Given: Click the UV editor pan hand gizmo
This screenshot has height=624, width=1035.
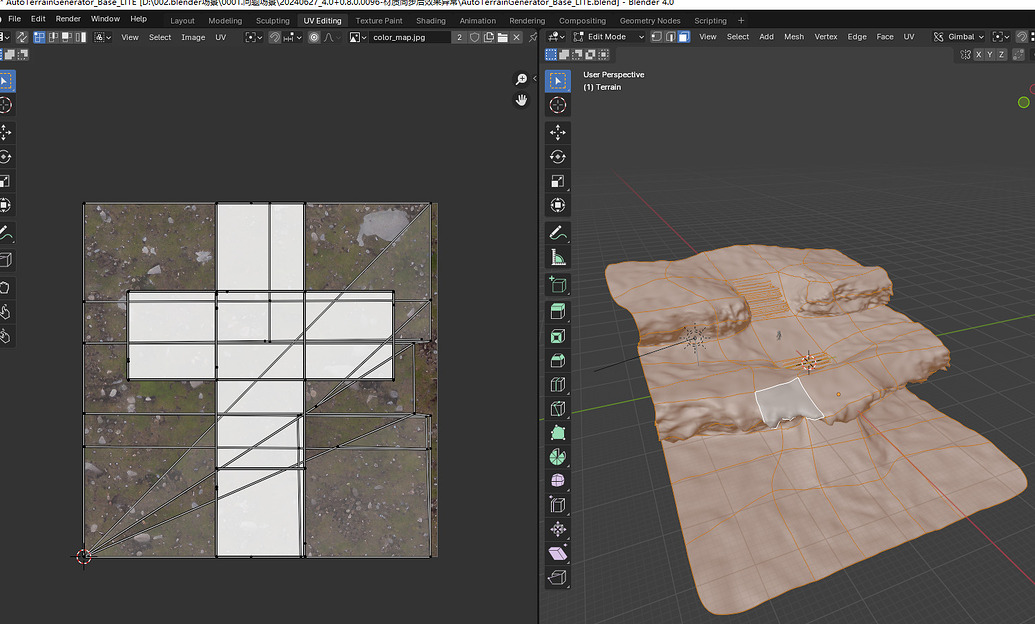Looking at the screenshot, I should [521, 100].
